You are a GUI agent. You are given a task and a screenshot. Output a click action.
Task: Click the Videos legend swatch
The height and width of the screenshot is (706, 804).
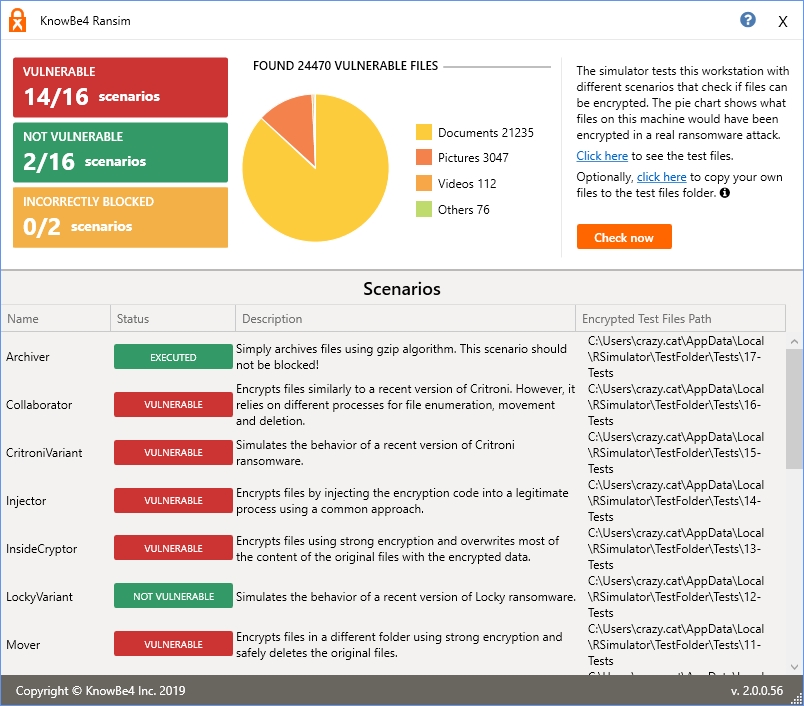(424, 183)
